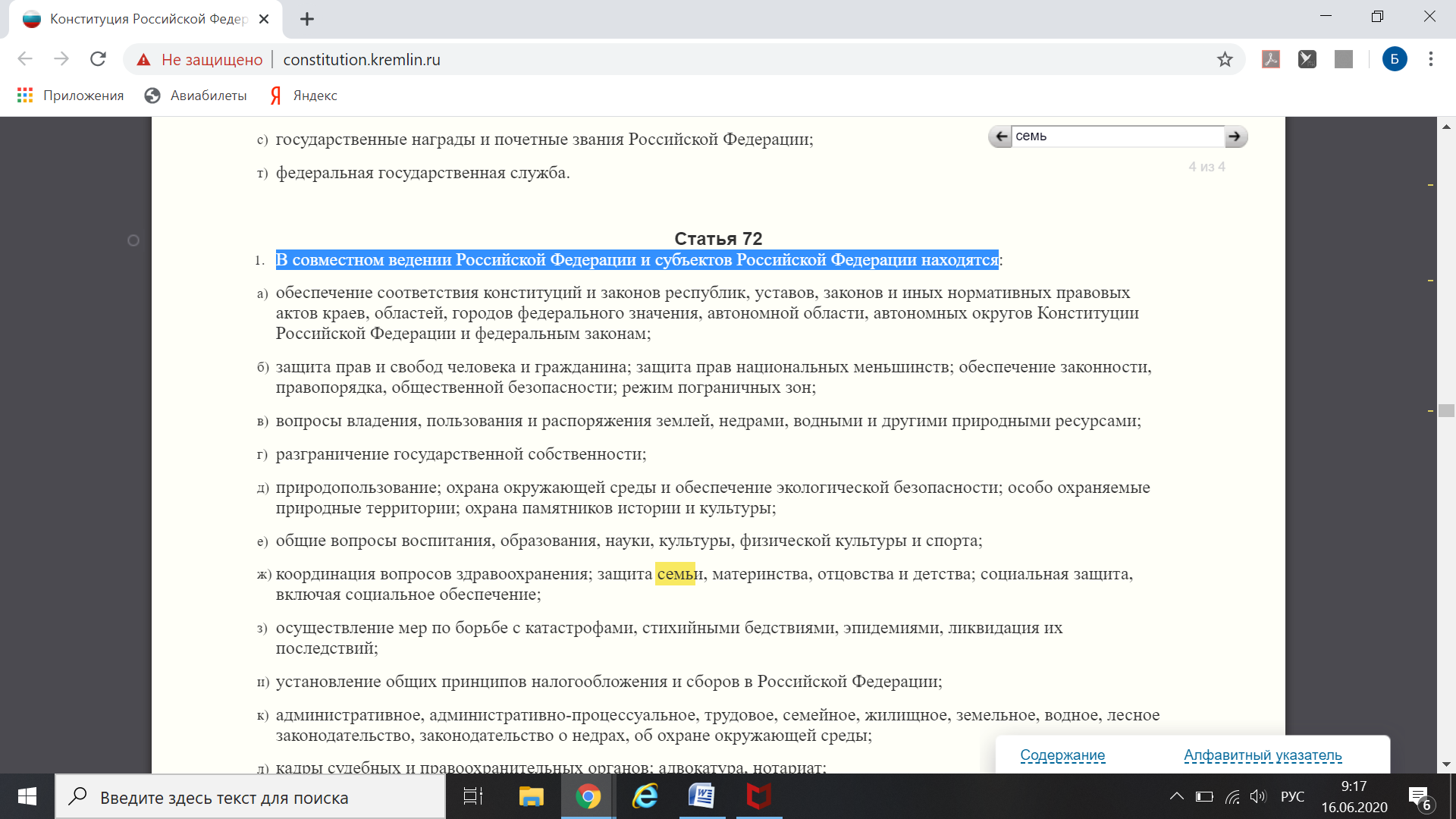Open Chrome three-dot menu
This screenshot has height=819, width=1456.
pyautogui.click(x=1431, y=59)
